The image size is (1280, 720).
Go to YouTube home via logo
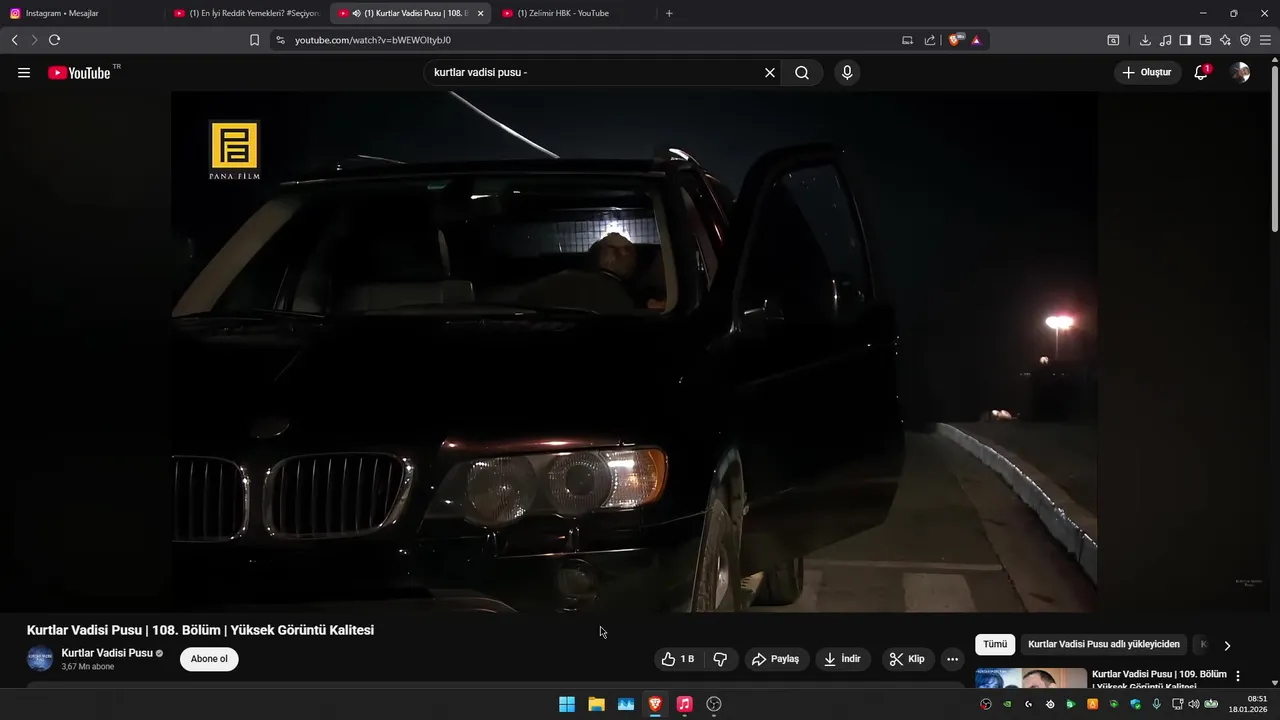click(79, 73)
